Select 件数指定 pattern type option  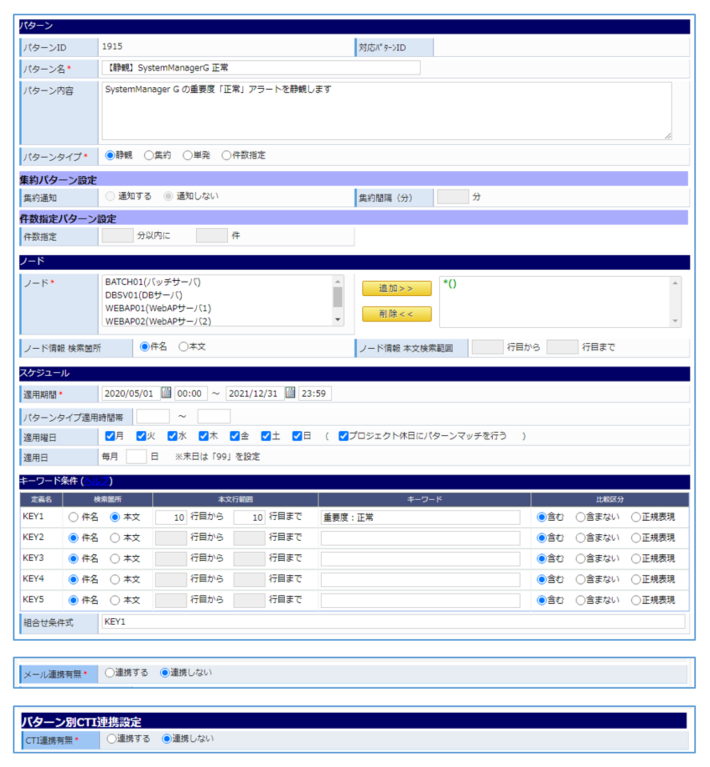pyautogui.click(x=226, y=155)
